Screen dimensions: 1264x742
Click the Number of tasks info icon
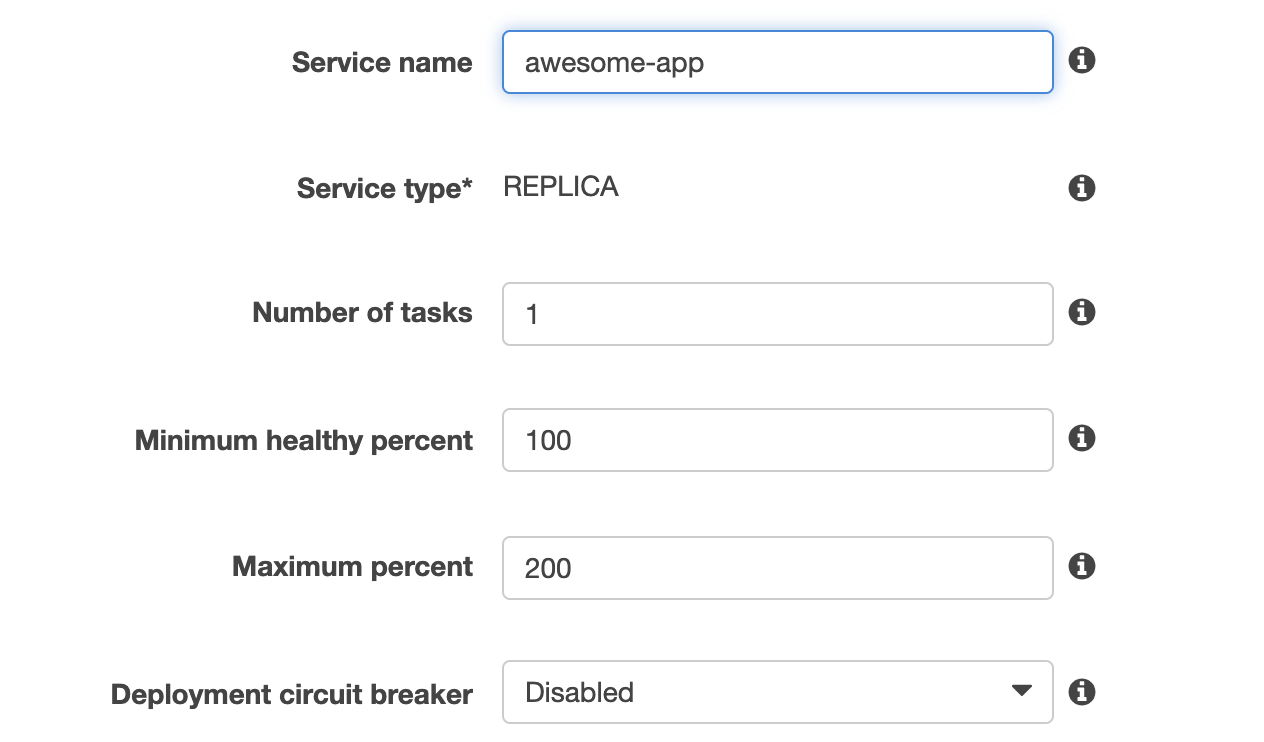[x=1081, y=313]
